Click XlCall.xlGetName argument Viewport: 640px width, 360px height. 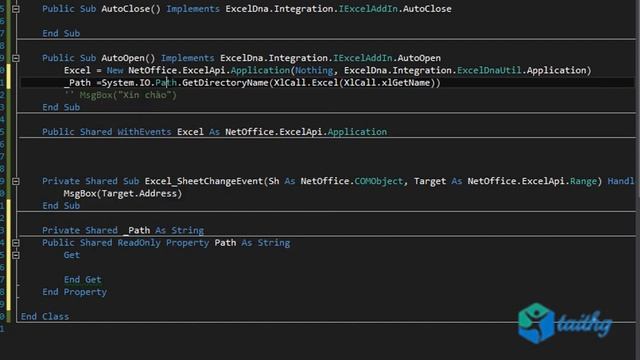(x=387, y=83)
